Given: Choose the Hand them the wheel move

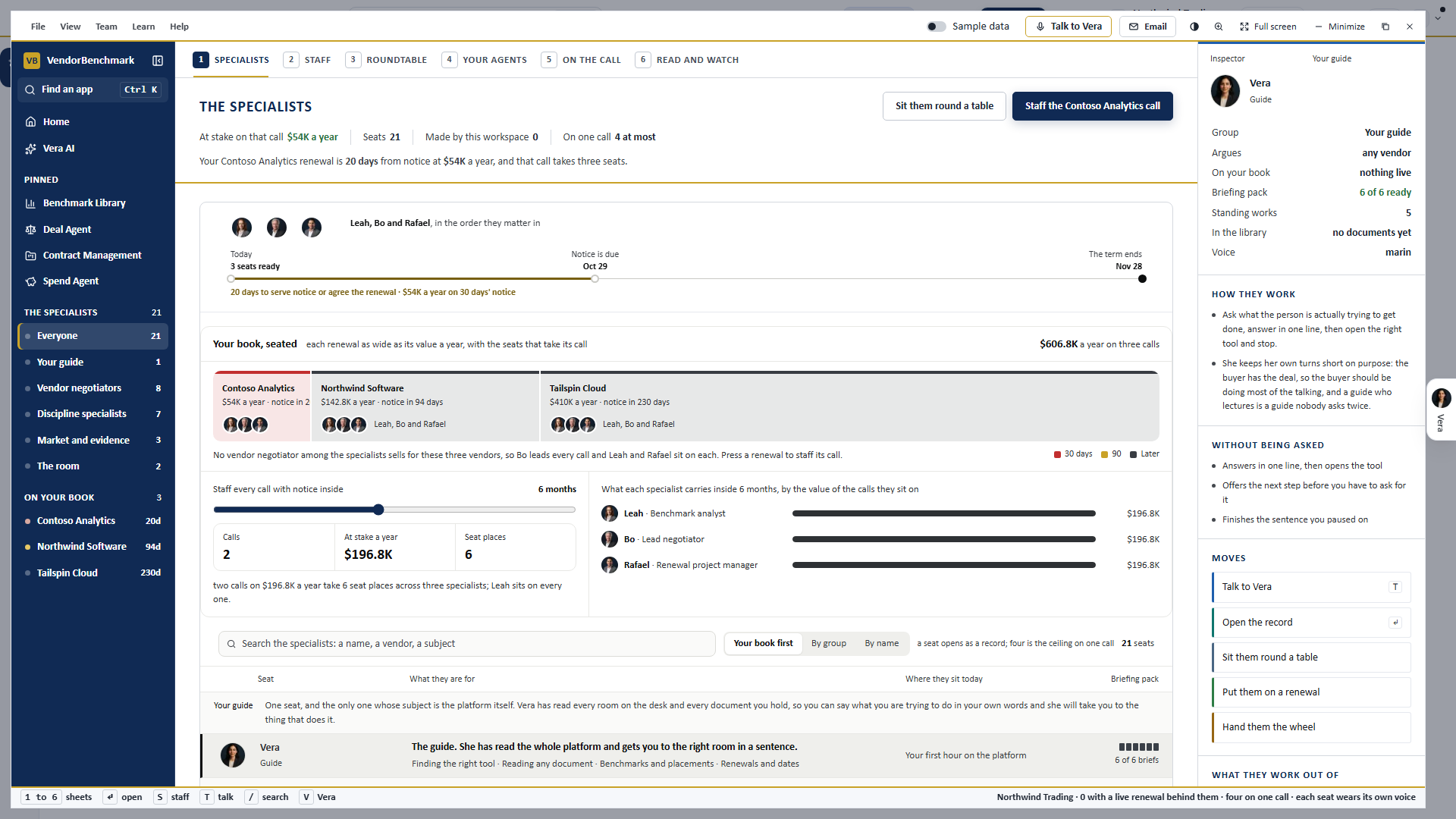Looking at the screenshot, I should pos(1311,727).
